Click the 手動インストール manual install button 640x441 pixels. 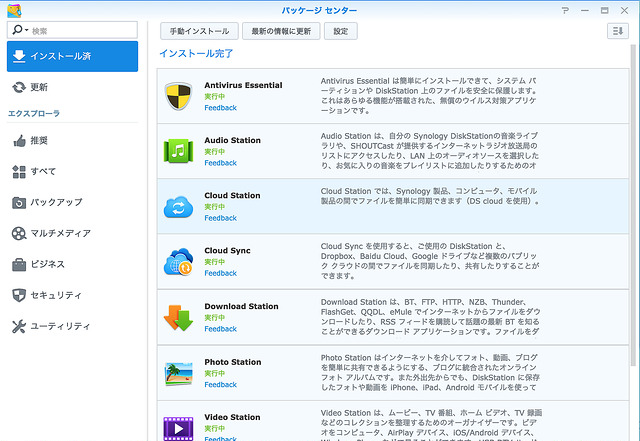(x=199, y=31)
